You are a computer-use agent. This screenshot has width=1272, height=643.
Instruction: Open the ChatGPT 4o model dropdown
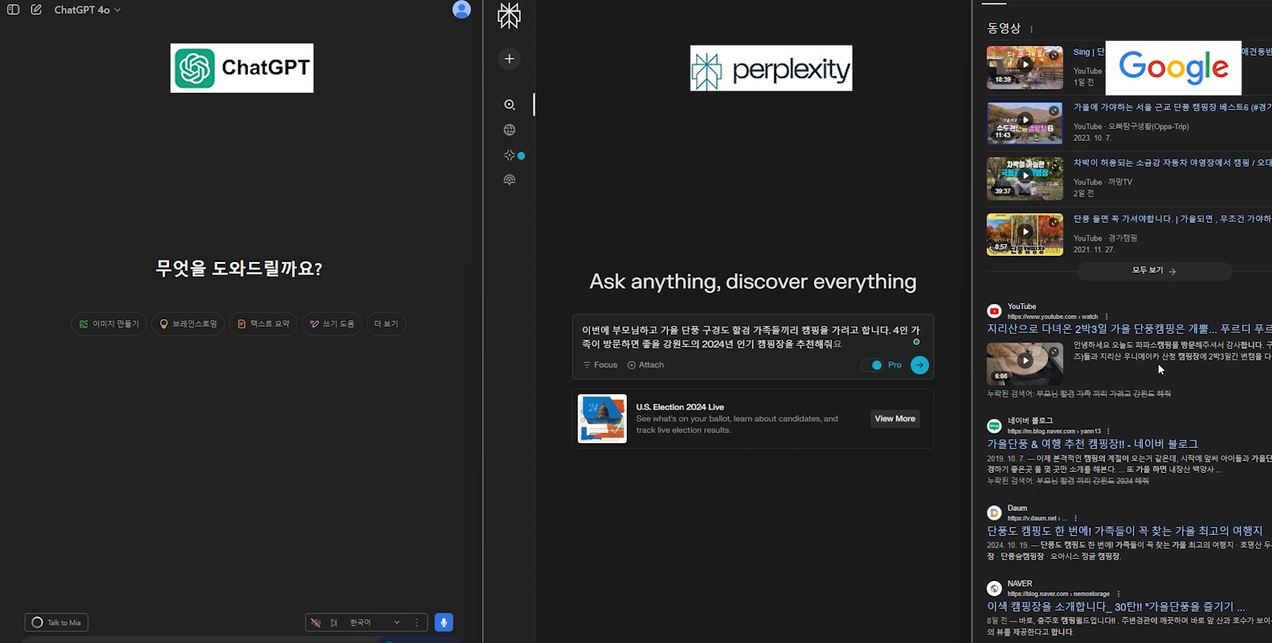coord(87,10)
